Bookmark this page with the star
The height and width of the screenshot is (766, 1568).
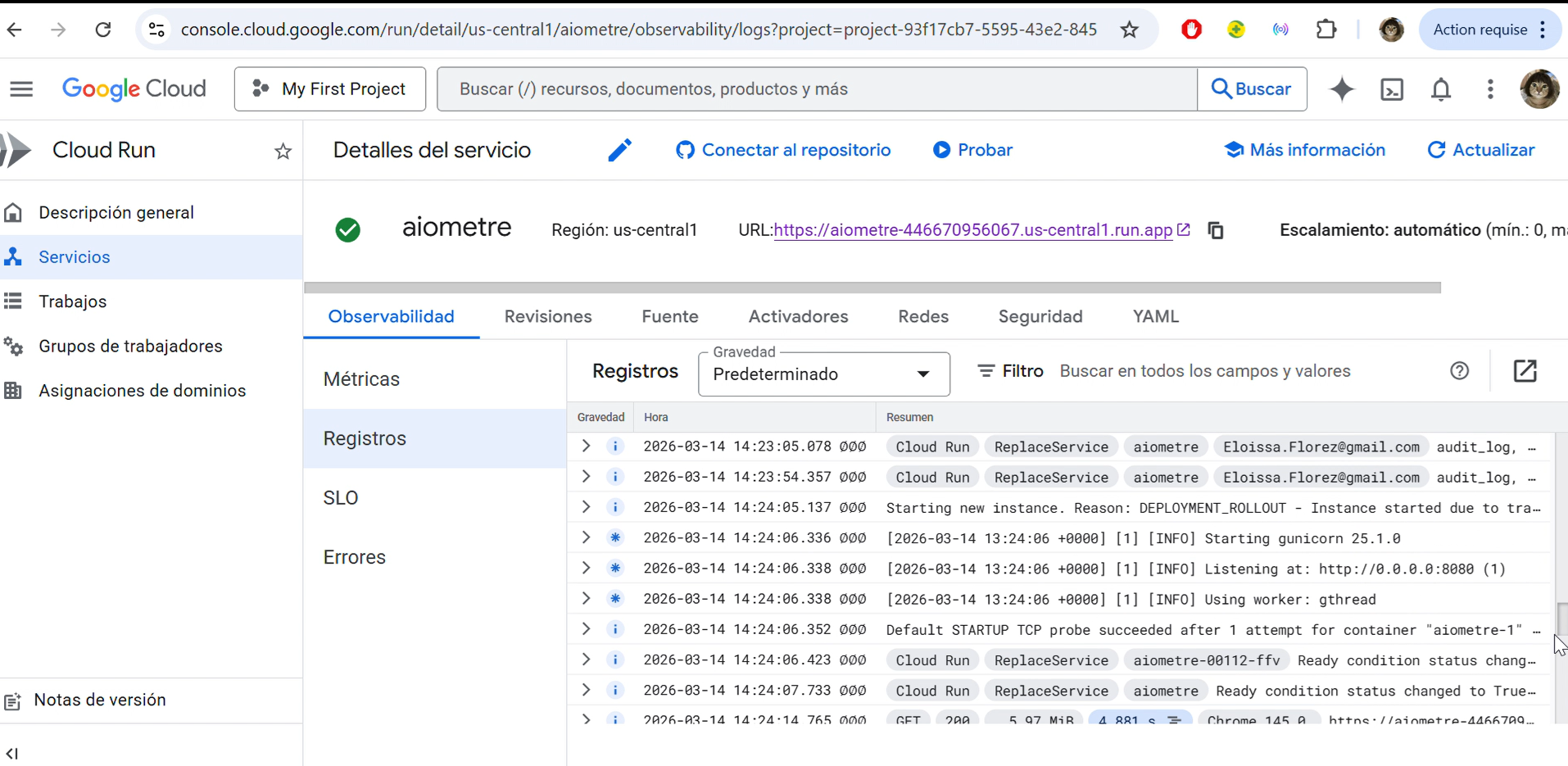coord(1130,29)
